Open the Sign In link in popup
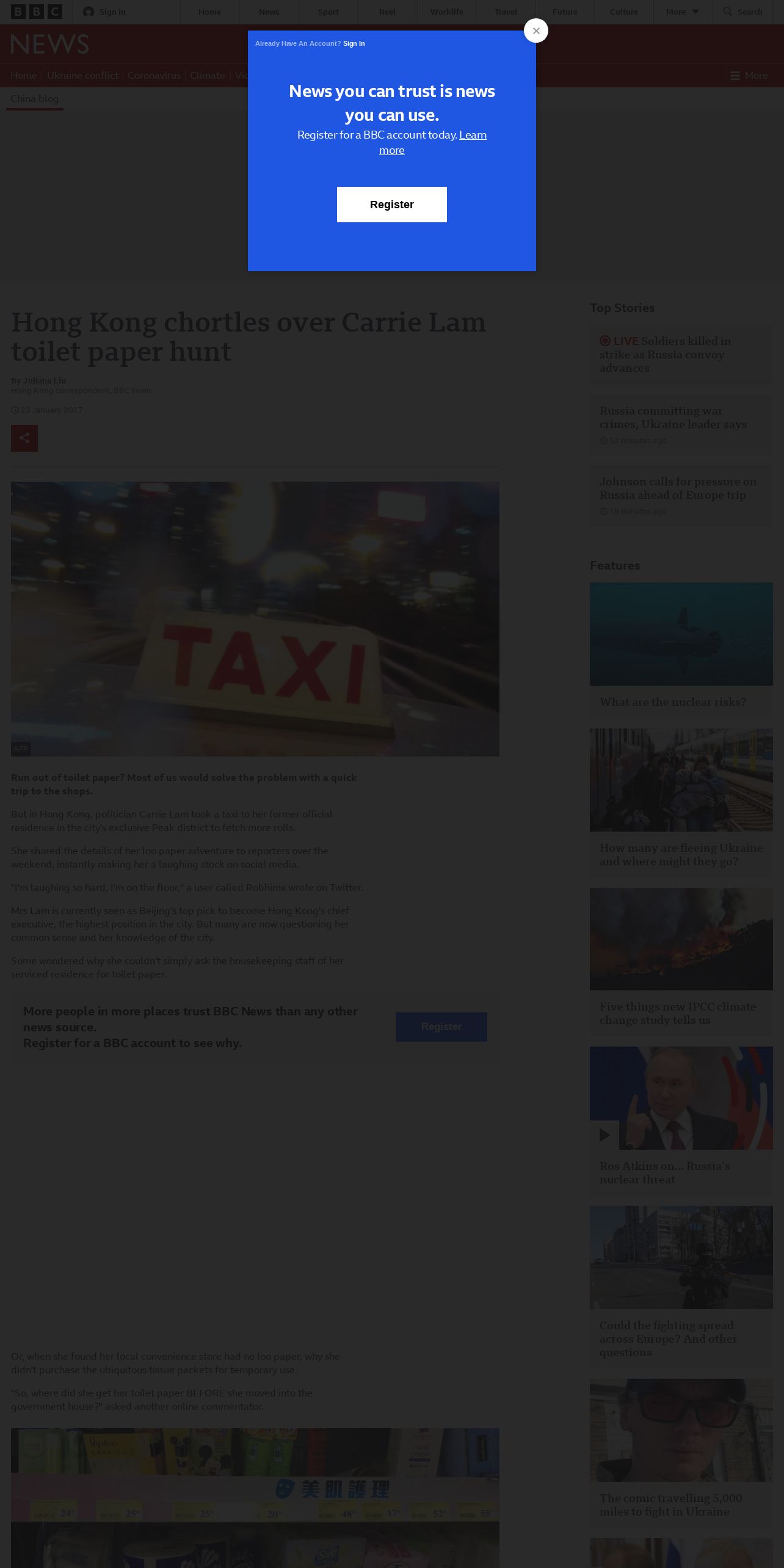The height and width of the screenshot is (1568, 784). [354, 43]
